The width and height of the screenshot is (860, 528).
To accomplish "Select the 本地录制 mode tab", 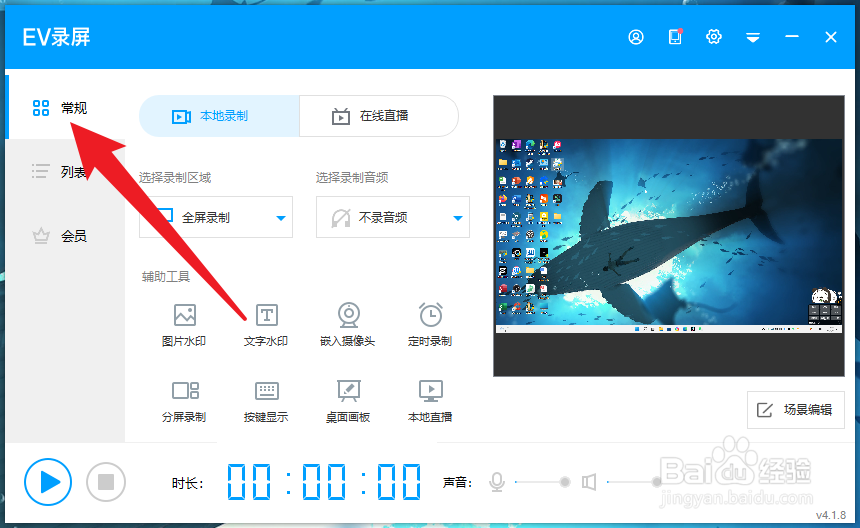I will click(219, 116).
